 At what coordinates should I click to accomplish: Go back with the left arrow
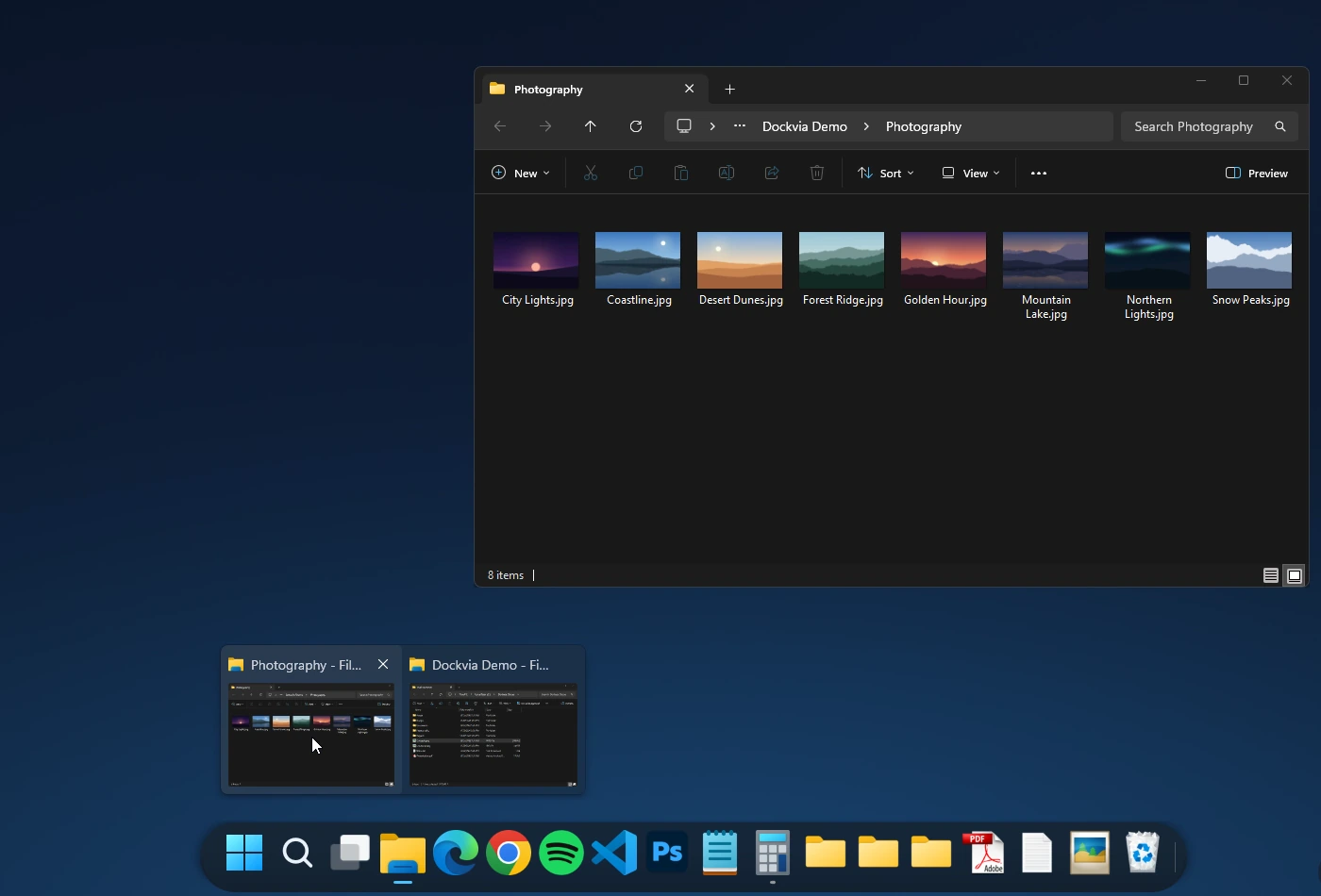(500, 126)
